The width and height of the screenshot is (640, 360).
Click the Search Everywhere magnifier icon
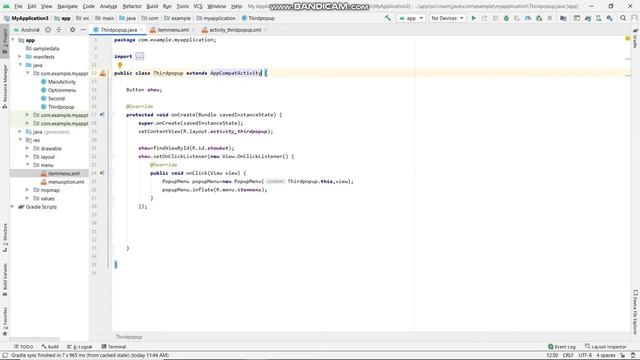(623, 18)
